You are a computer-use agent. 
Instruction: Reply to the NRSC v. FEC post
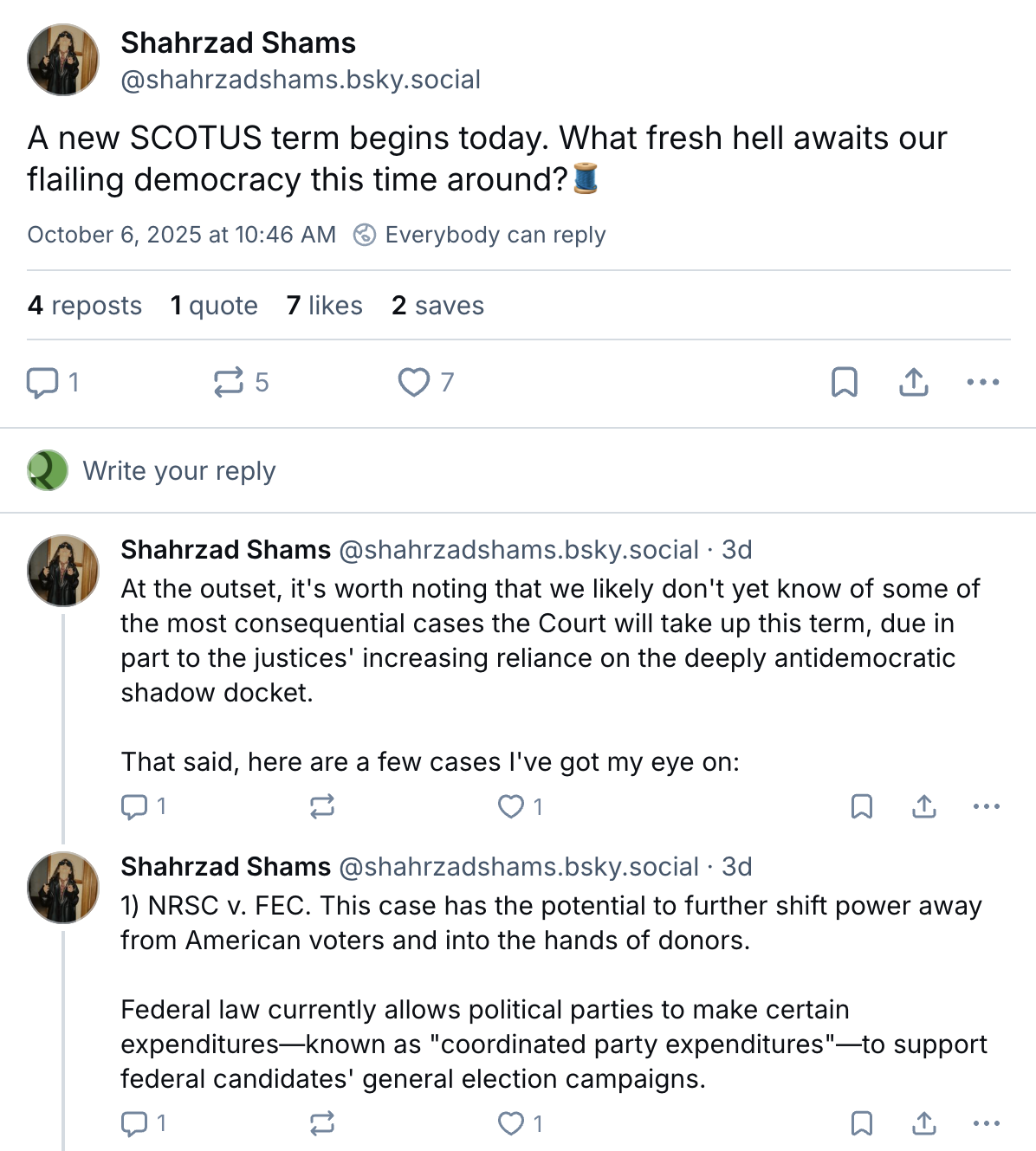click(134, 1124)
